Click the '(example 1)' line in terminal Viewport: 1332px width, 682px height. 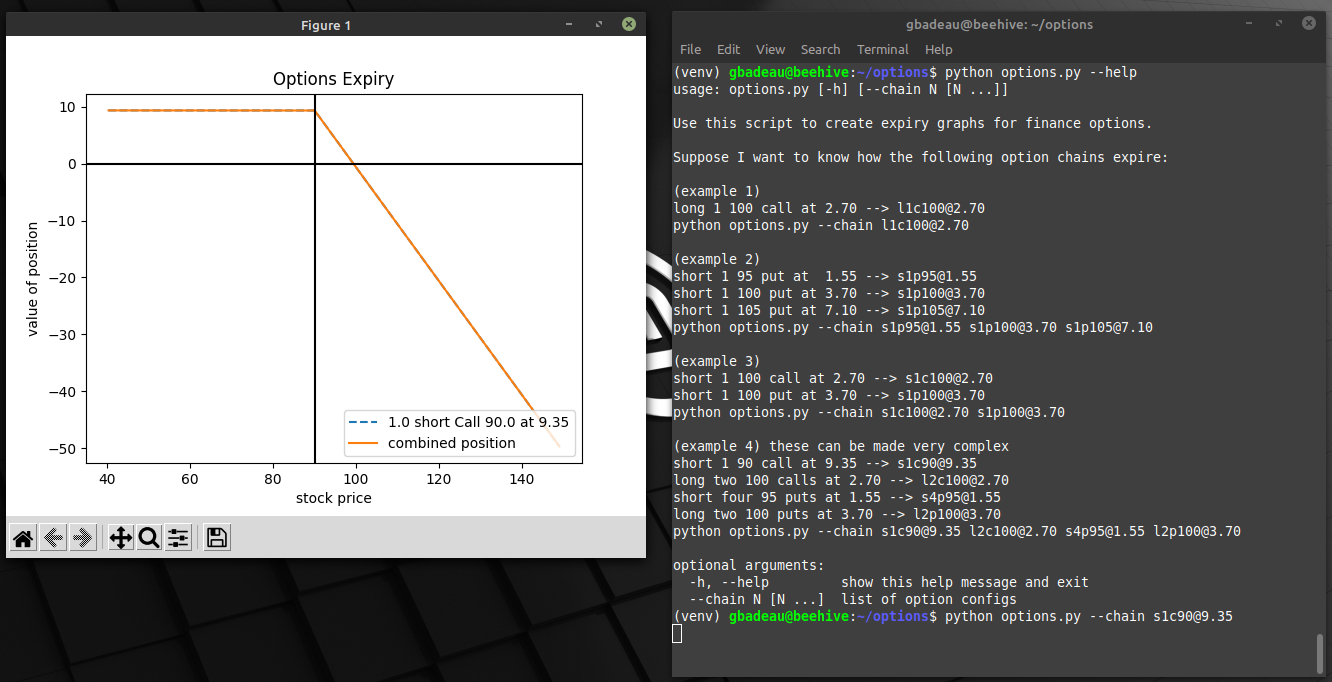pyautogui.click(x=717, y=191)
